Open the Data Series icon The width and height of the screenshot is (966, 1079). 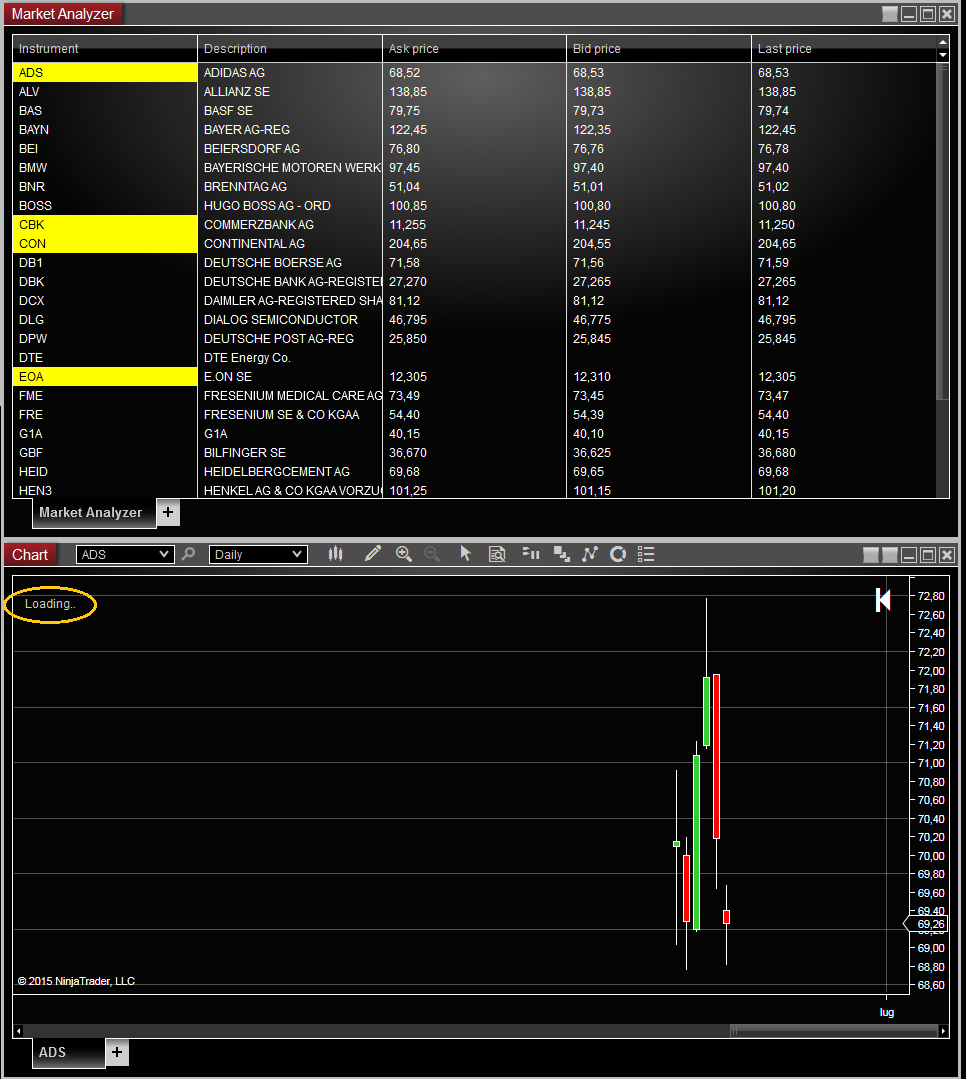pyautogui.click(x=561, y=554)
